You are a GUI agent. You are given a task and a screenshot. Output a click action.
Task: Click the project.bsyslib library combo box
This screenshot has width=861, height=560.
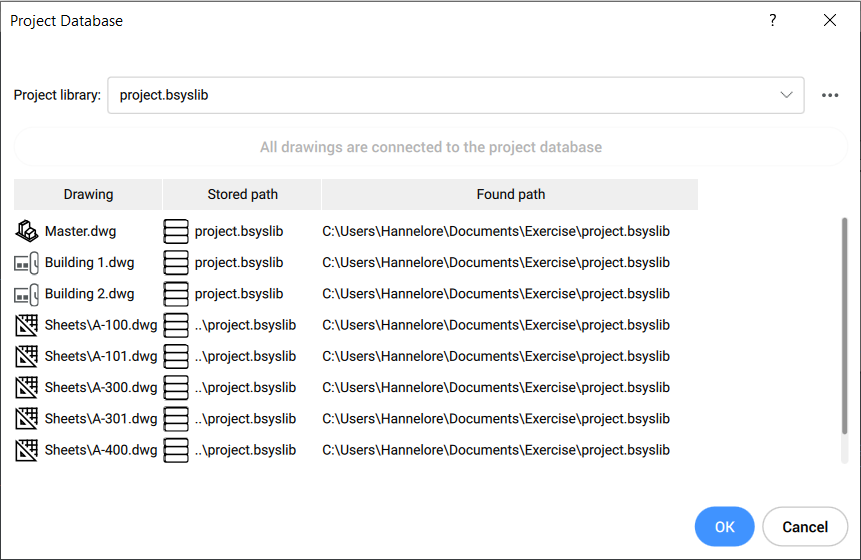[440, 96]
